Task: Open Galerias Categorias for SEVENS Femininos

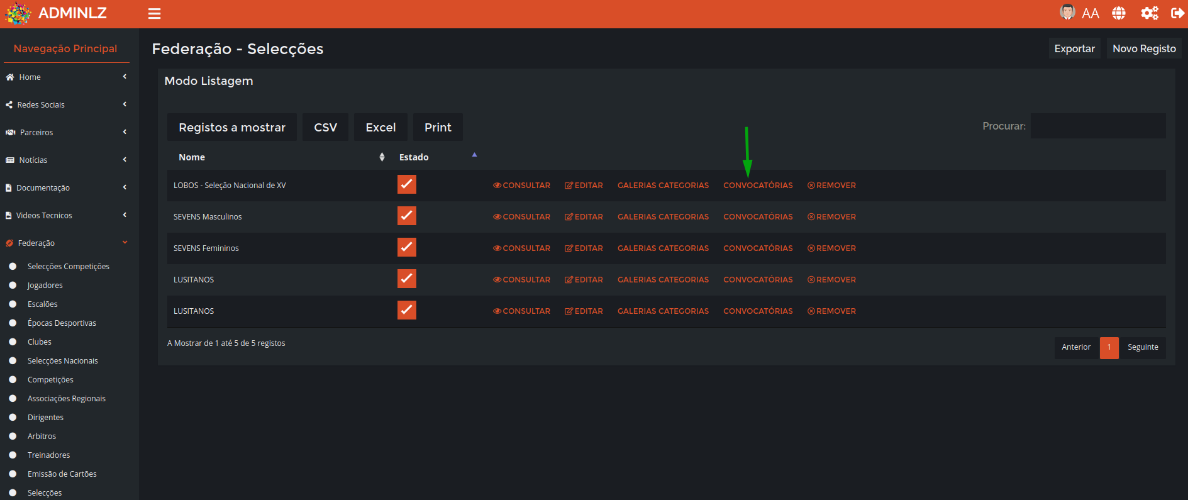Action: 663,248
